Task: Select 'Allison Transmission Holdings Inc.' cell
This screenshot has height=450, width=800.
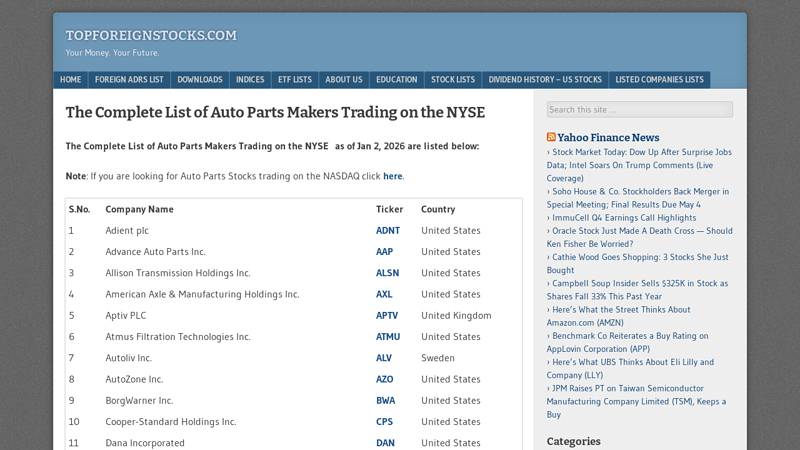Action: [x=178, y=273]
